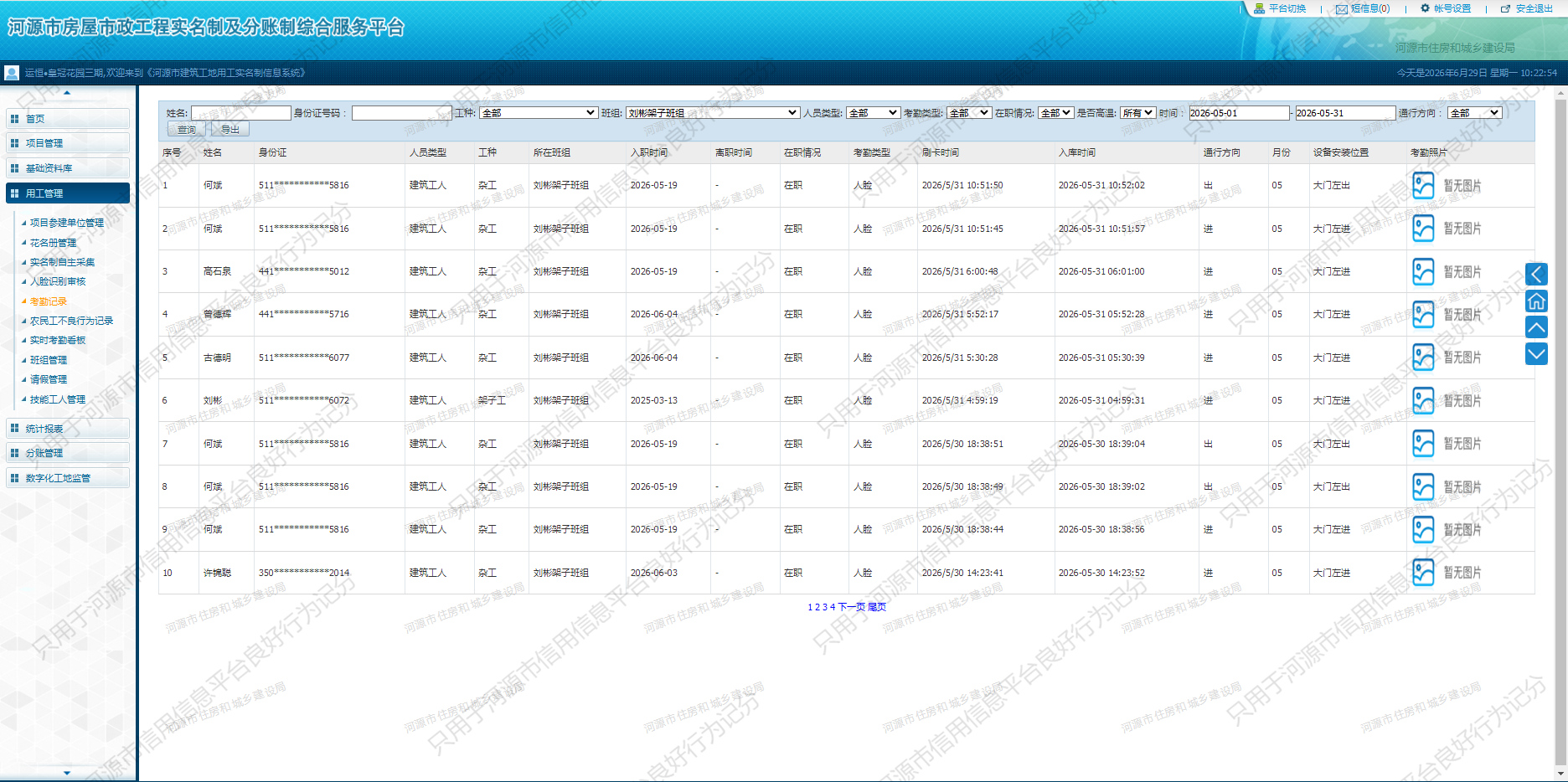Select 技能工人管理 in sidebar
1568x782 pixels.
(58, 399)
